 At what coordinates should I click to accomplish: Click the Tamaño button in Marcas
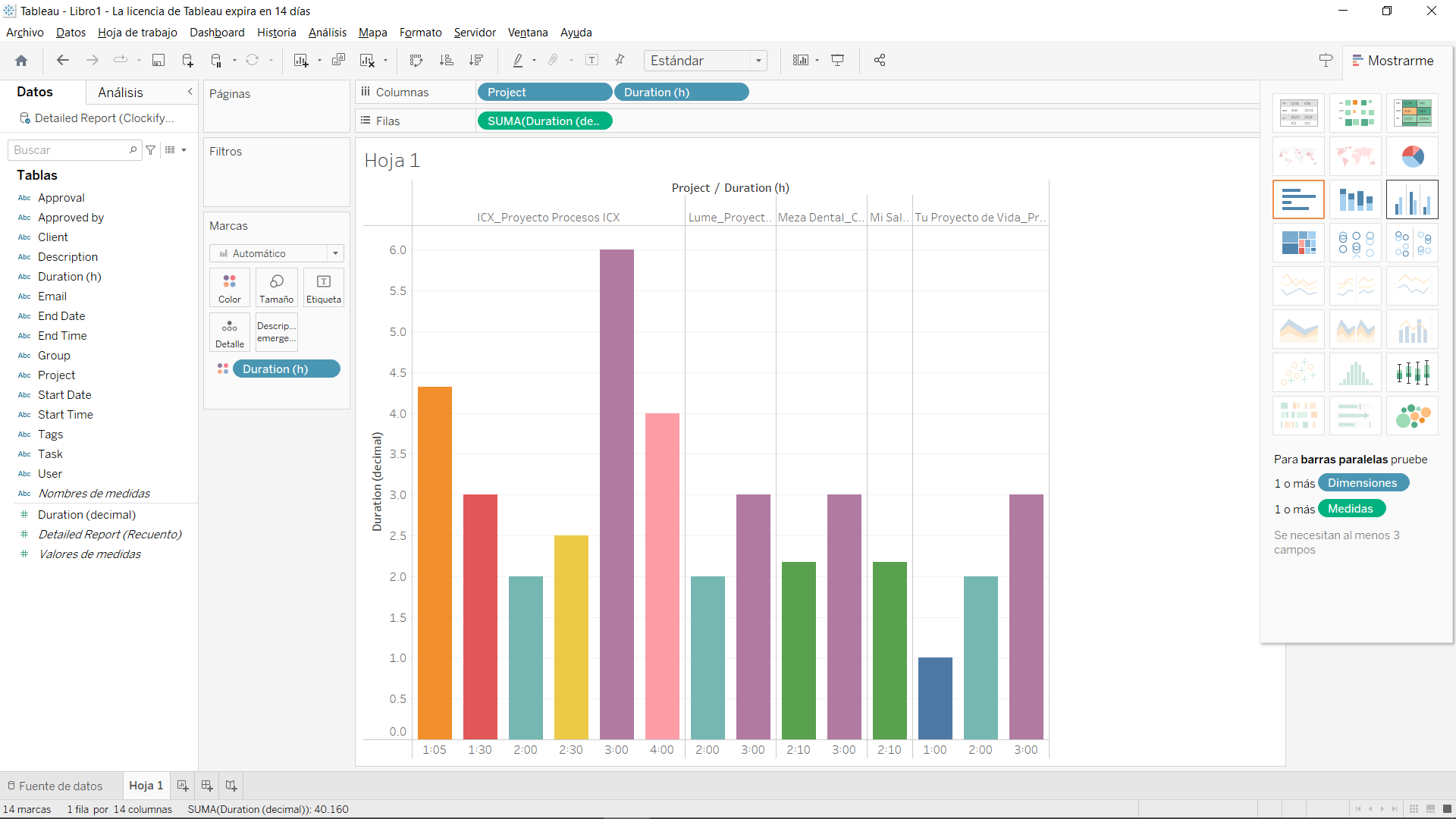point(276,287)
